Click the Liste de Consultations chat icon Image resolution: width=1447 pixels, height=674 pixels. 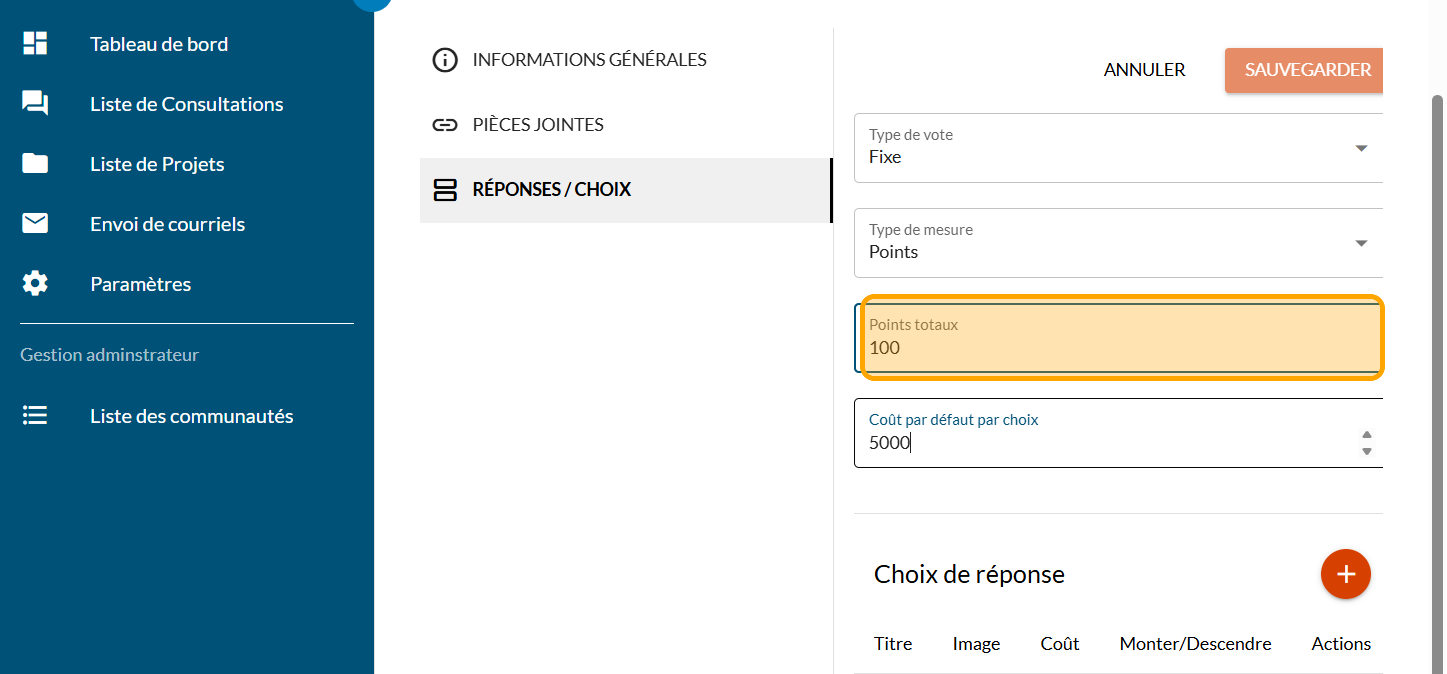[x=35, y=104]
